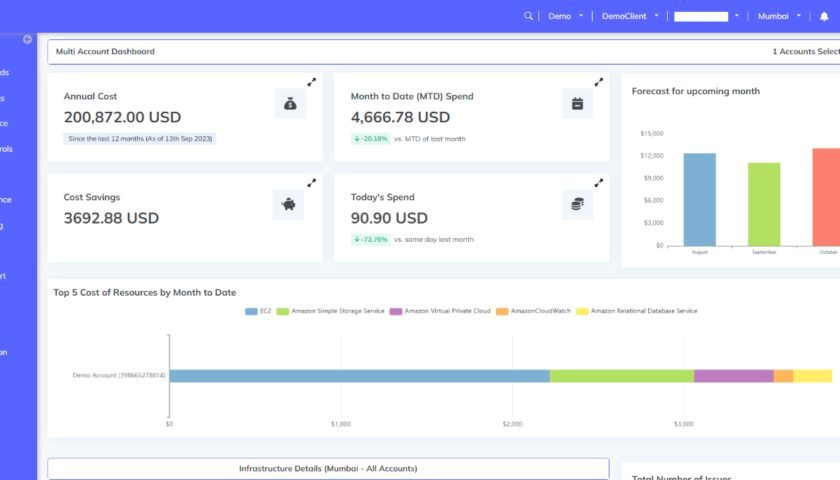840x480 pixels.
Task: Expand the Today's Spend card
Action: (x=599, y=183)
